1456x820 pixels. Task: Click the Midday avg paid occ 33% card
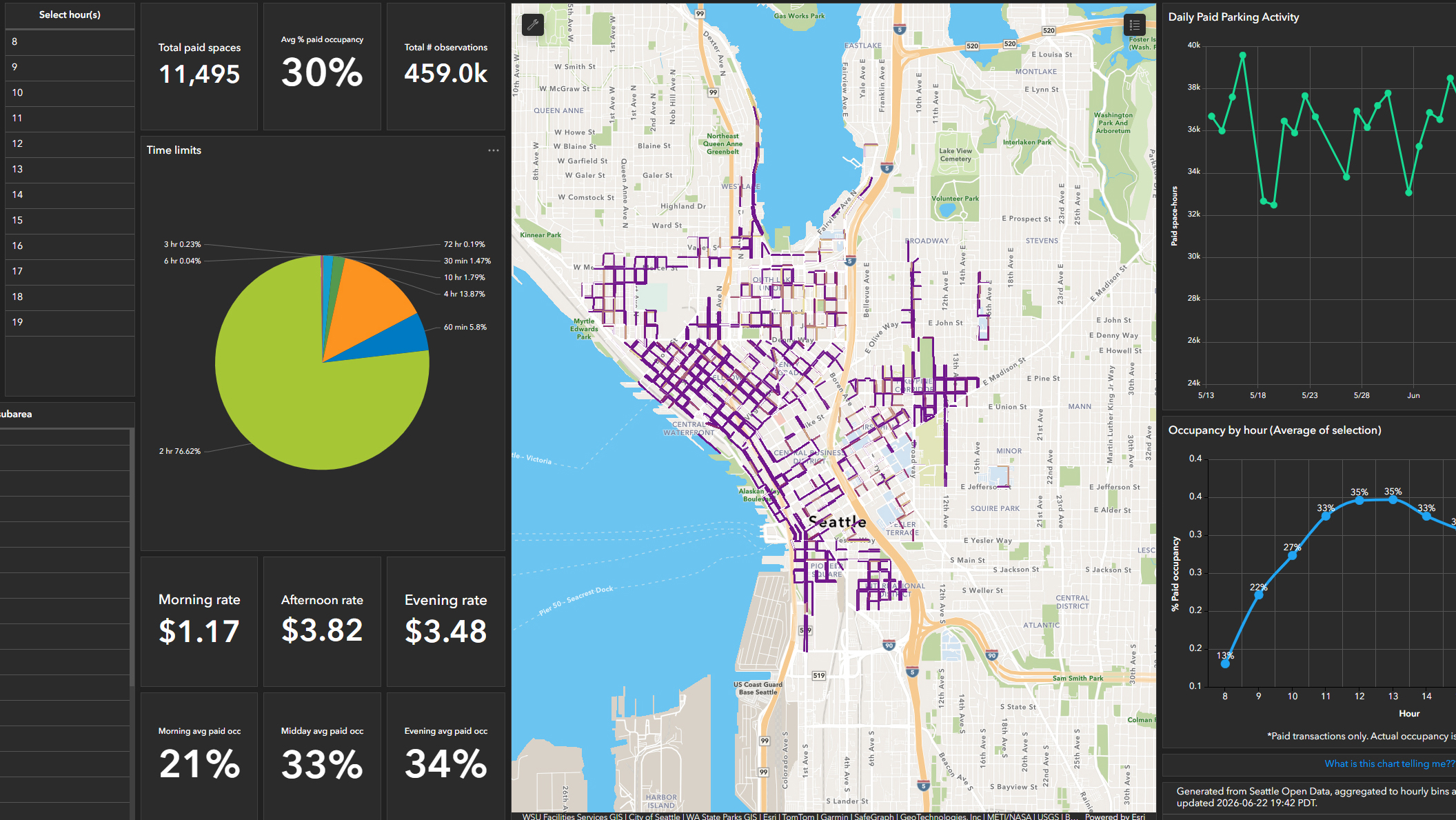point(322,756)
